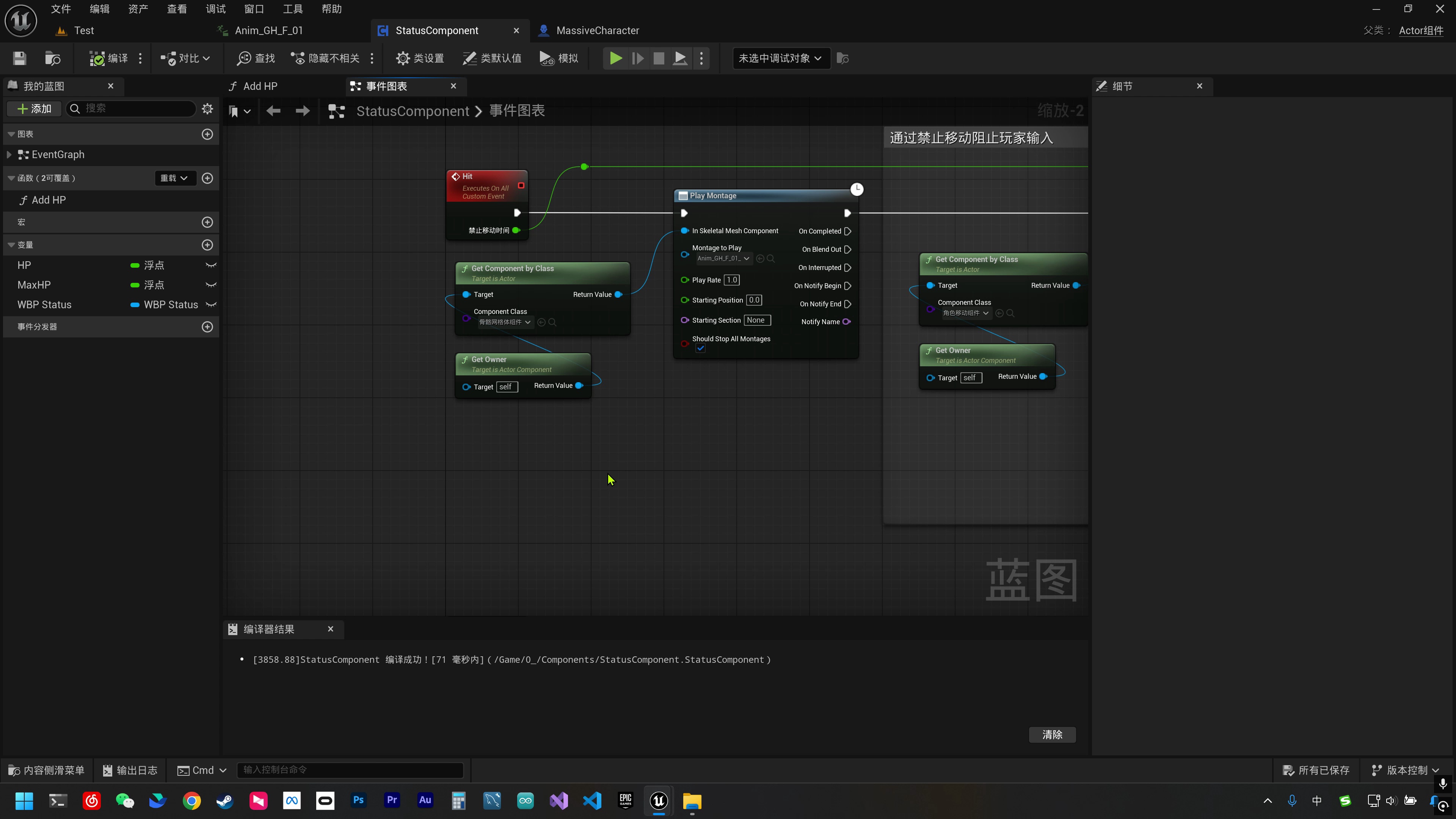Open Class Defaults (类默认值)
The image size is (1456, 819).
492,58
